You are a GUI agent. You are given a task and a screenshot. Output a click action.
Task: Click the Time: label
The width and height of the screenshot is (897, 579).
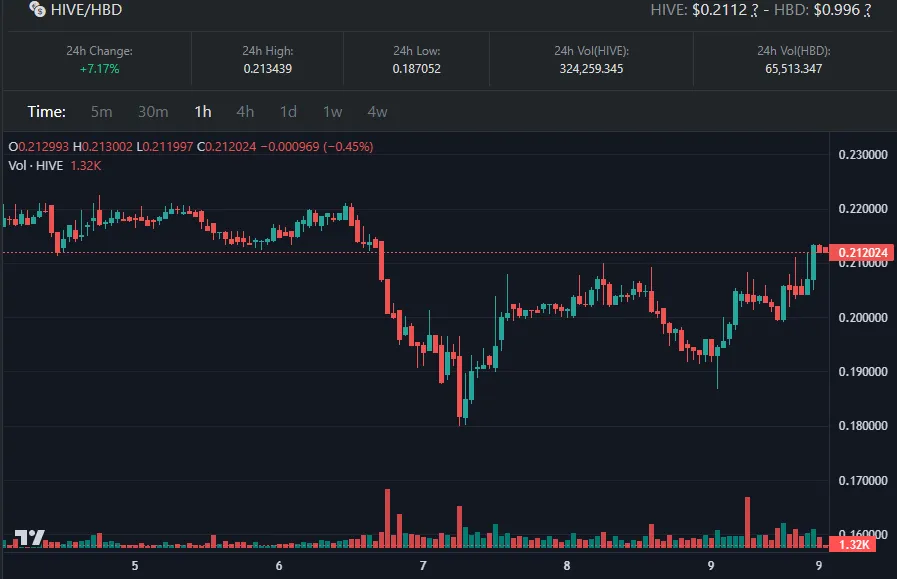tap(46, 112)
